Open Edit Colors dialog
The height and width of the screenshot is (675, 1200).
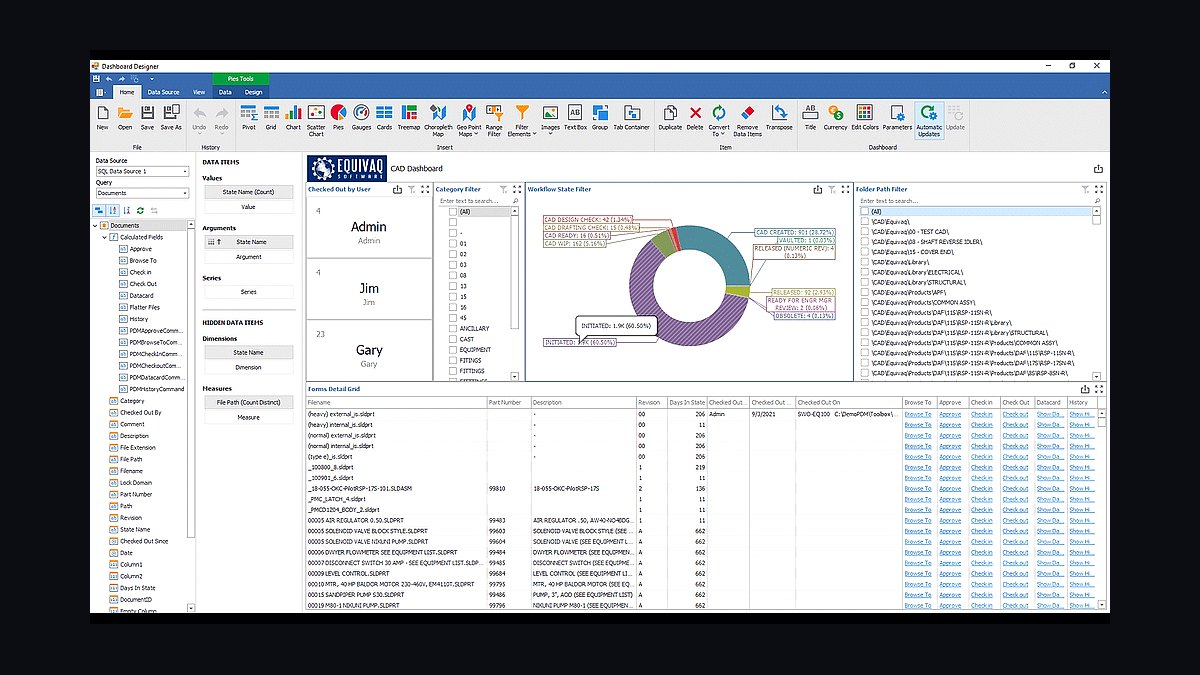point(865,117)
